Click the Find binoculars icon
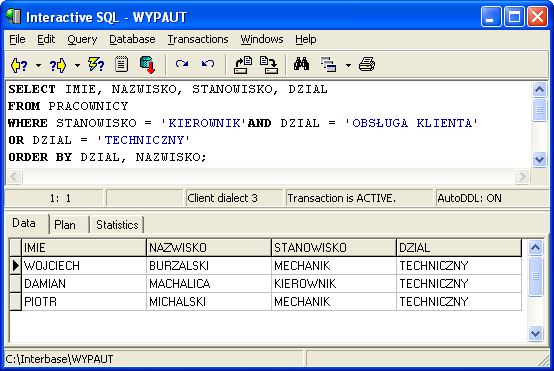 301,64
